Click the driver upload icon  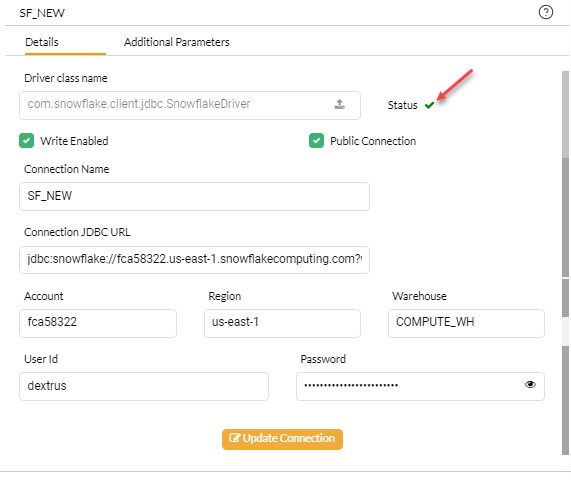pos(339,104)
